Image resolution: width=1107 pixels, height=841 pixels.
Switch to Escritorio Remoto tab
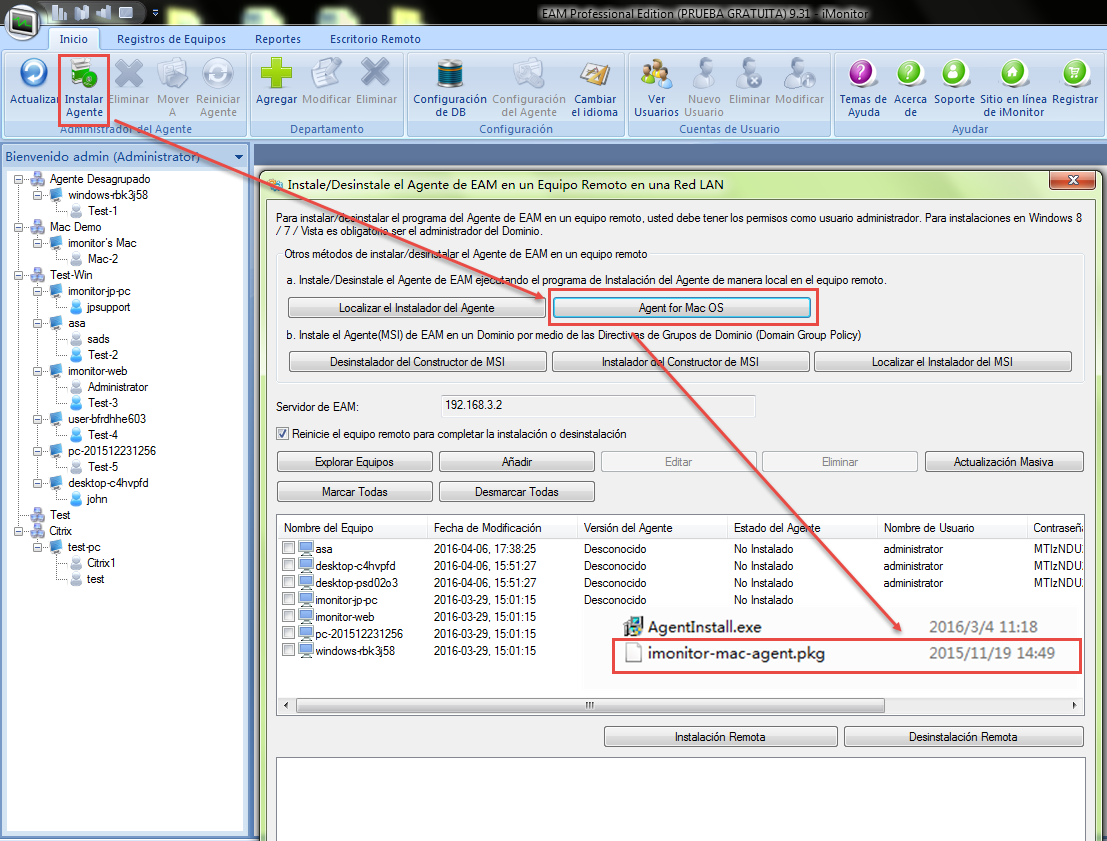[375, 39]
